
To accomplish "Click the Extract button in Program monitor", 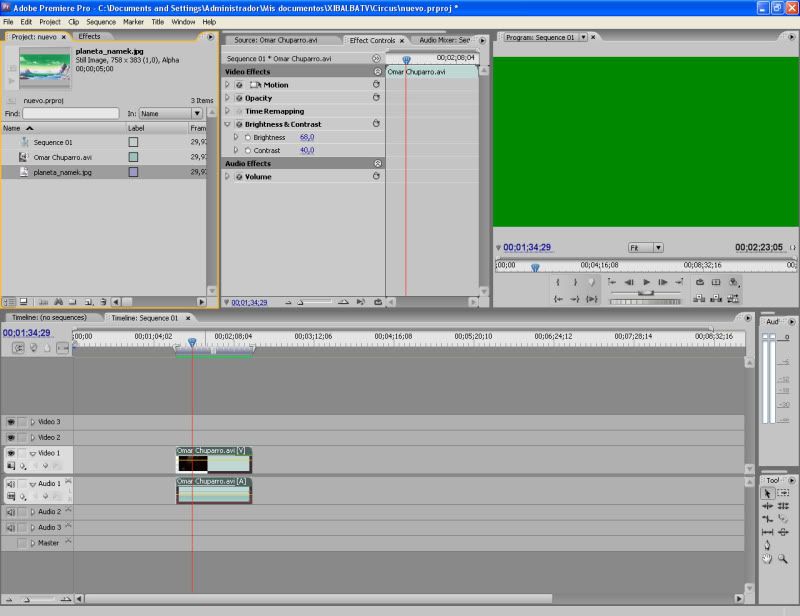I will tap(716, 299).
